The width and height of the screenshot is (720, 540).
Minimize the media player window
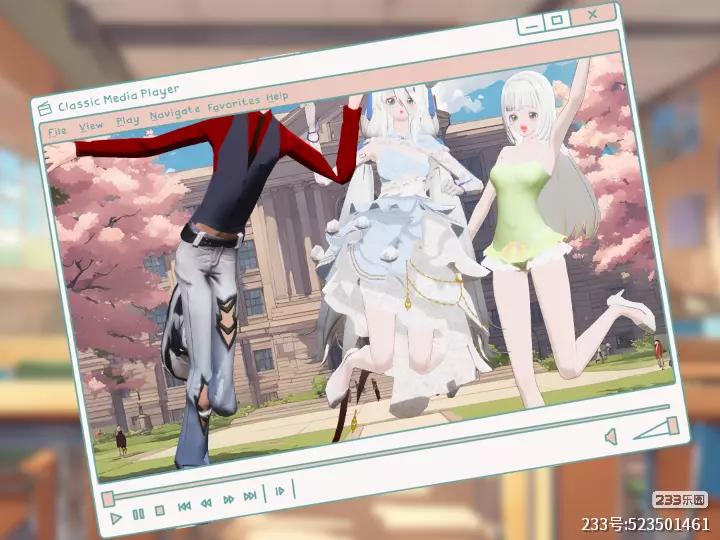(531, 26)
